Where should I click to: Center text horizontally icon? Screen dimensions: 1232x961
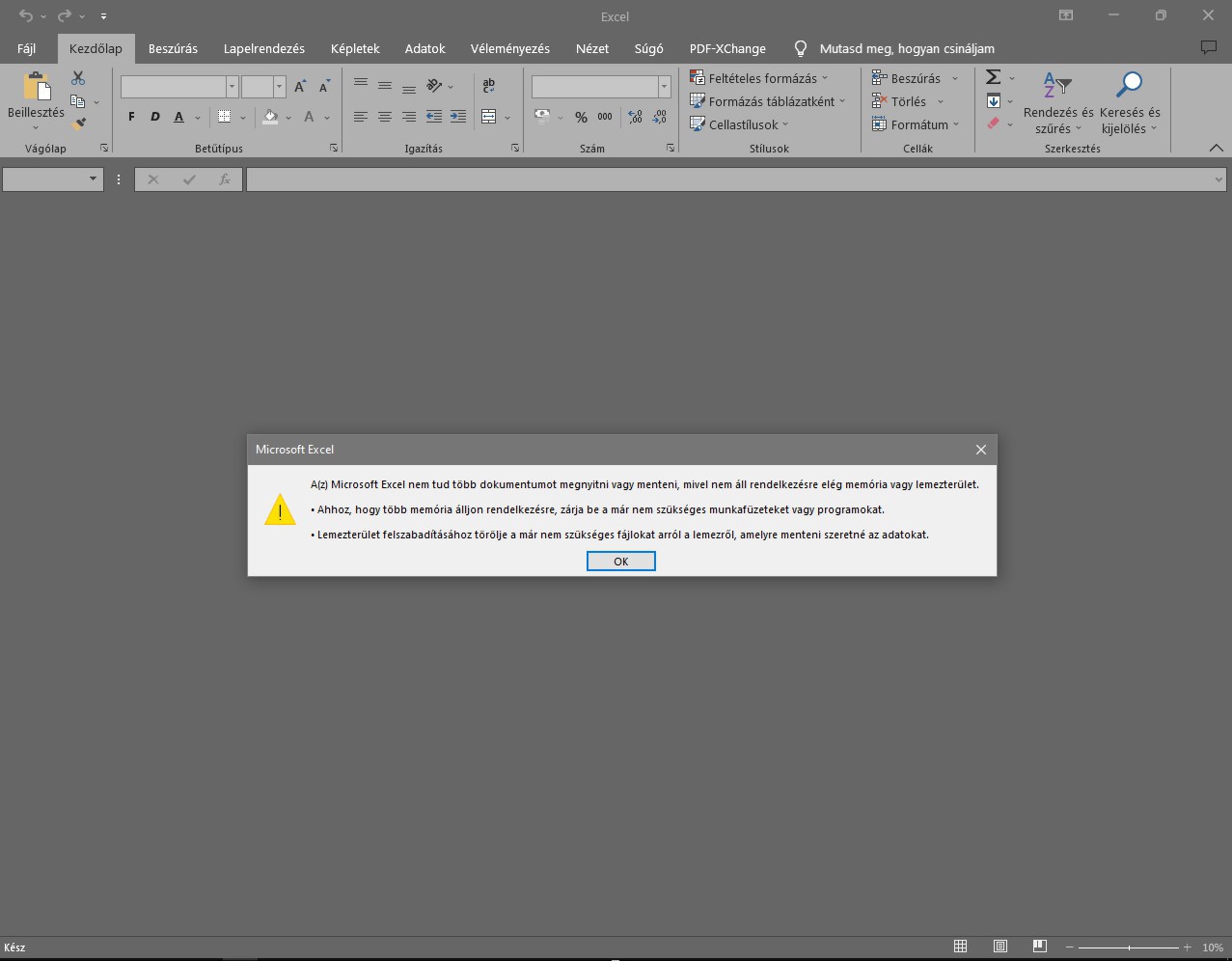coord(385,117)
